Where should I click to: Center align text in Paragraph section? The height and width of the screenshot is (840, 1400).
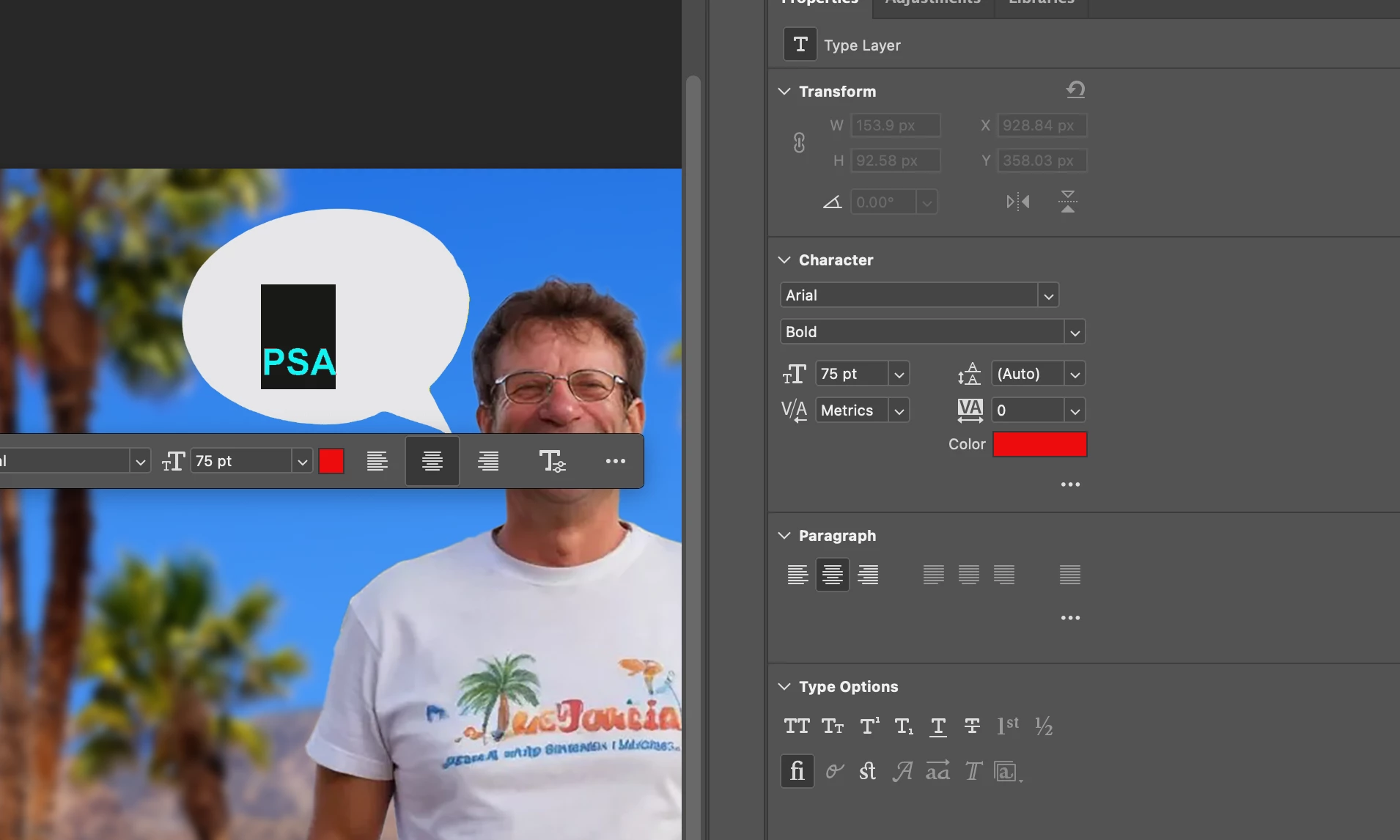tap(833, 575)
